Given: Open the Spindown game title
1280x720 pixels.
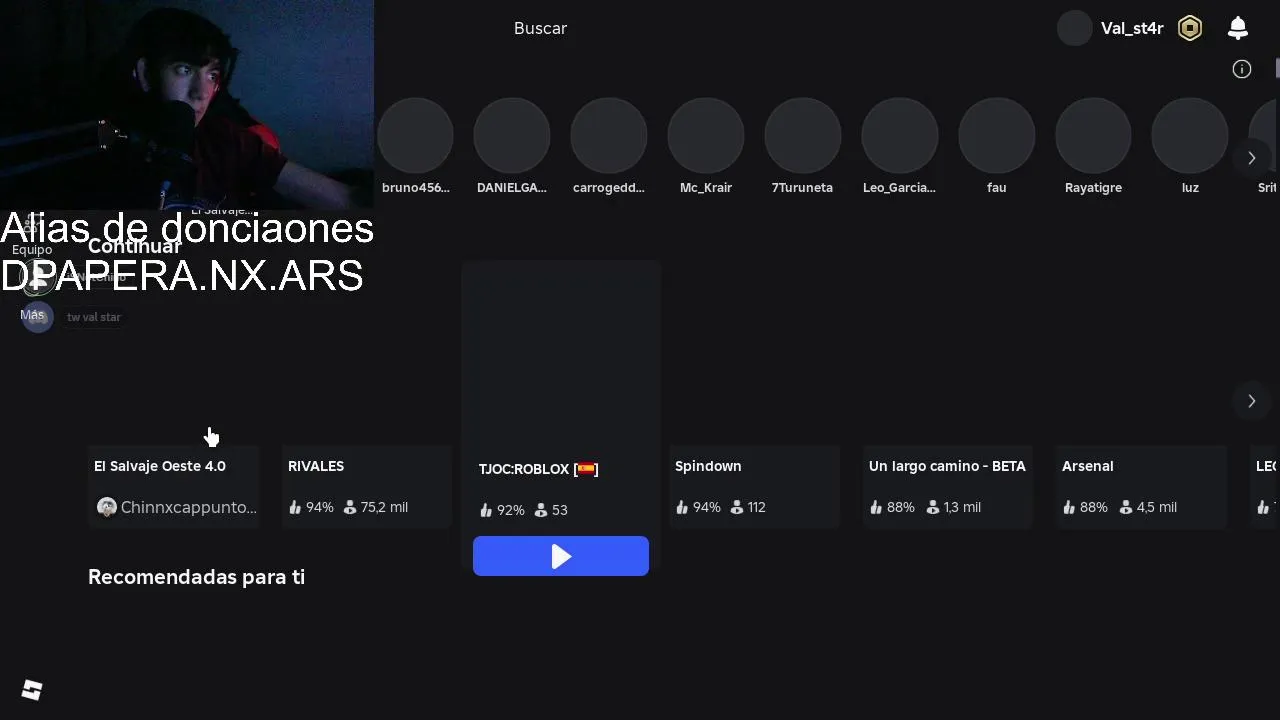Looking at the screenshot, I should tap(708, 466).
